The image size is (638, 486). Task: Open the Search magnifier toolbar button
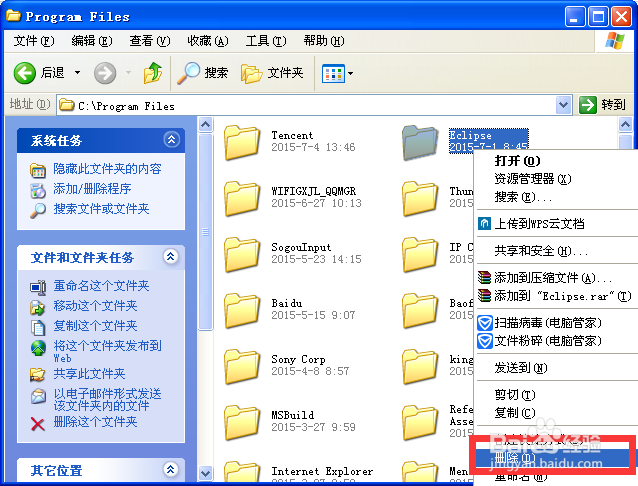(203, 73)
